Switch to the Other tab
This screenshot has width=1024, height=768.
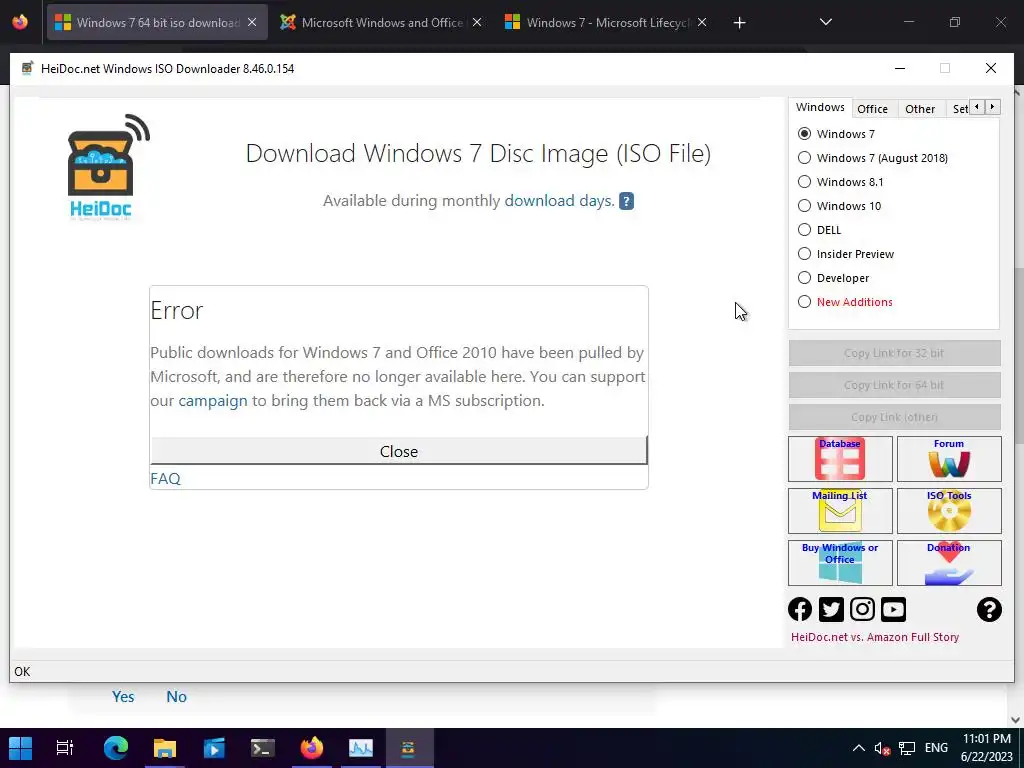(x=920, y=108)
